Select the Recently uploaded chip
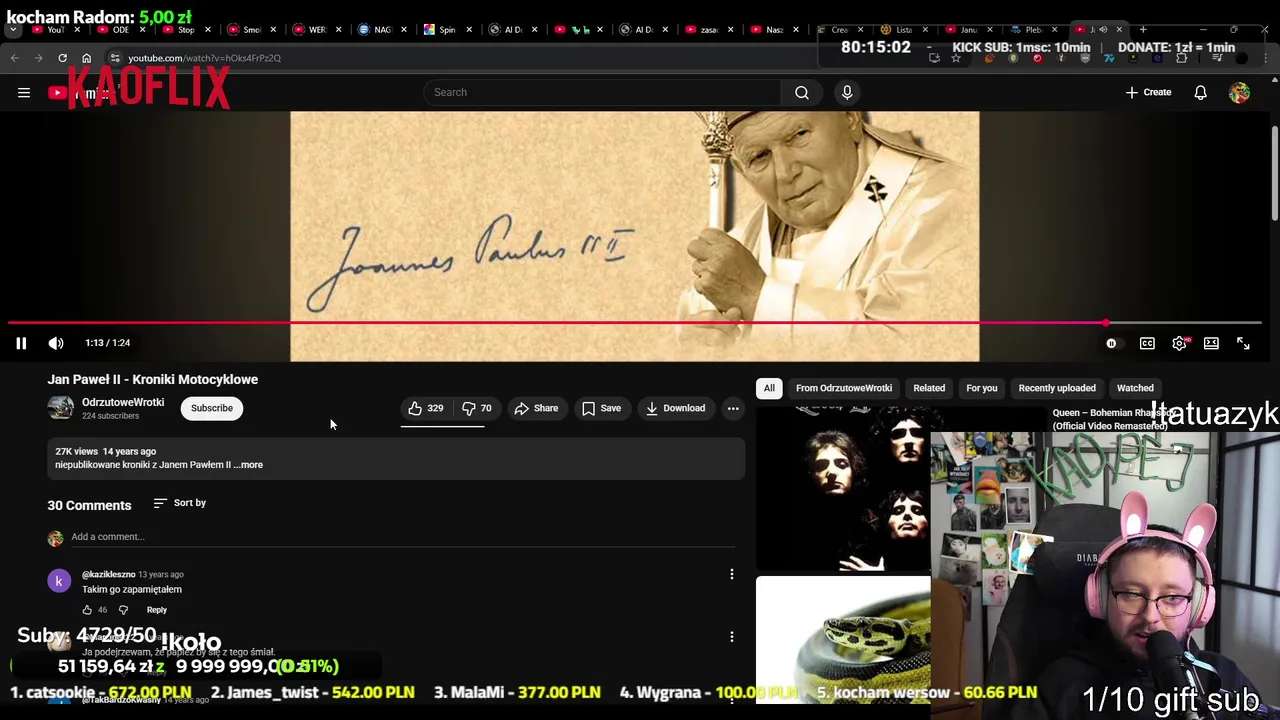Image resolution: width=1280 pixels, height=720 pixels. pos(1057,388)
